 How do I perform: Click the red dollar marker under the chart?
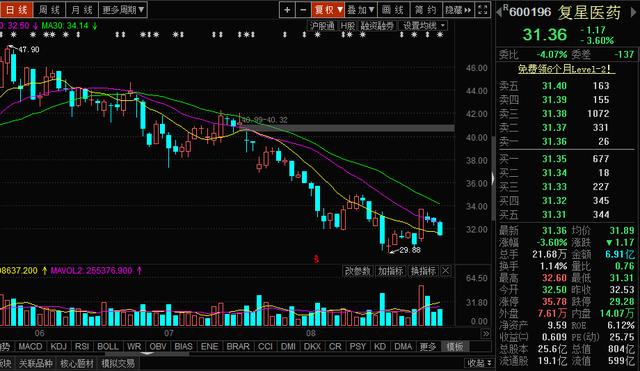coord(316,259)
